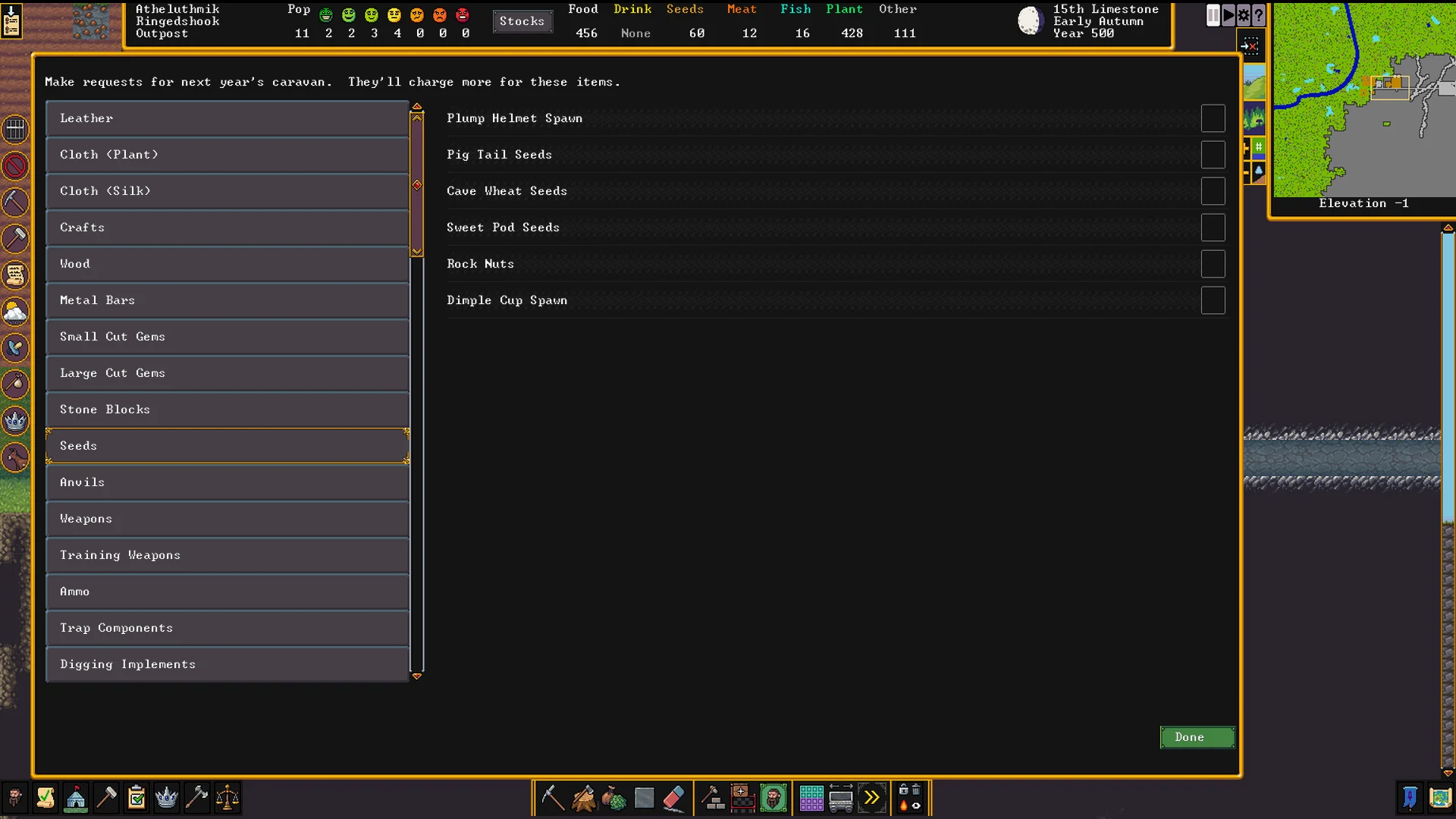Check the Sweet Pod Seeds request box
Viewport: 1456px width, 819px height.
(1213, 227)
